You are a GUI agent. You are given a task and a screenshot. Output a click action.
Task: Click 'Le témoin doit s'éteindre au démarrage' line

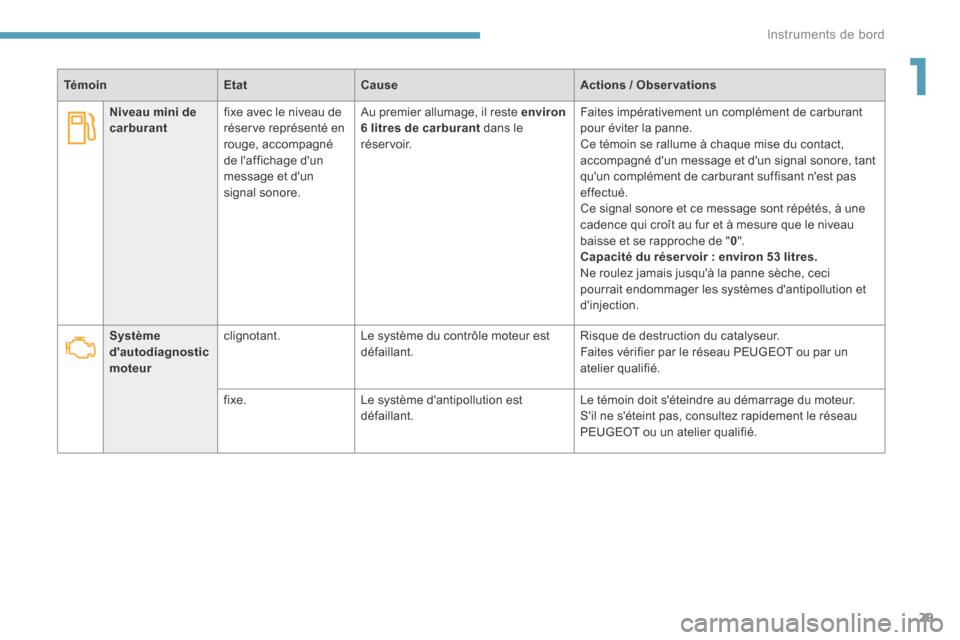tap(718, 400)
